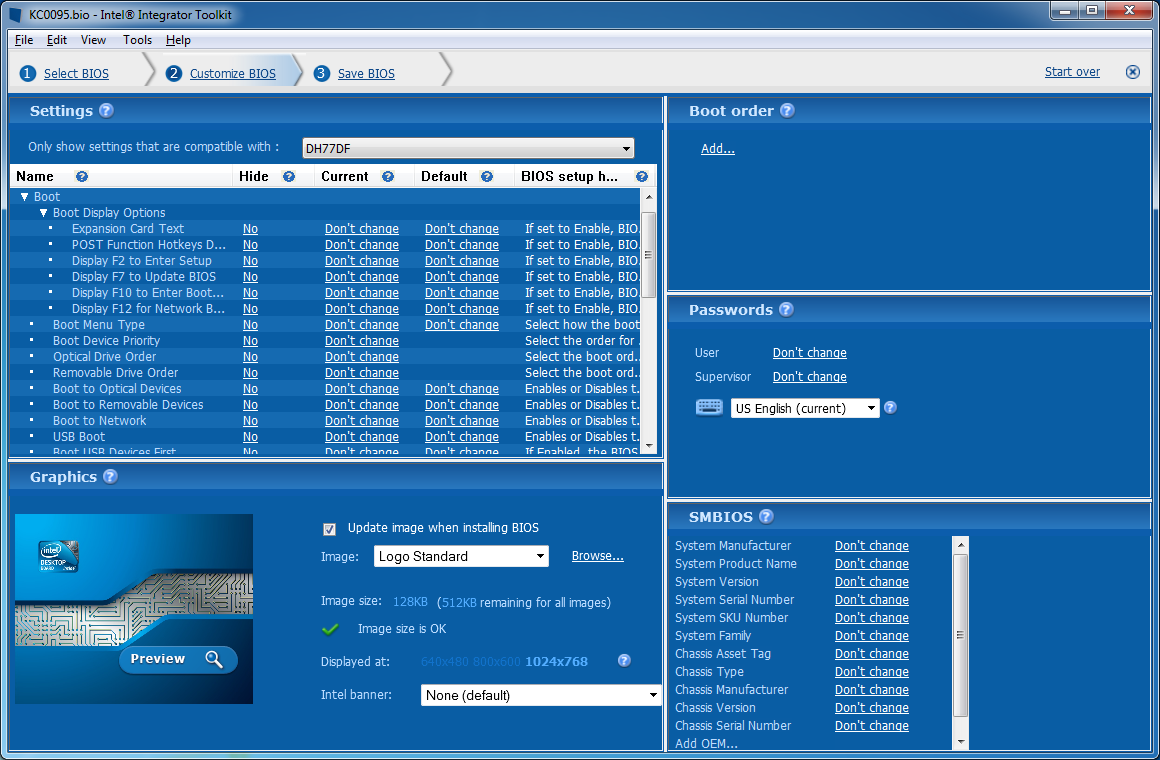Click the help icon next to BIOS setup help column
Image resolution: width=1160 pixels, height=760 pixels.
tap(642, 177)
